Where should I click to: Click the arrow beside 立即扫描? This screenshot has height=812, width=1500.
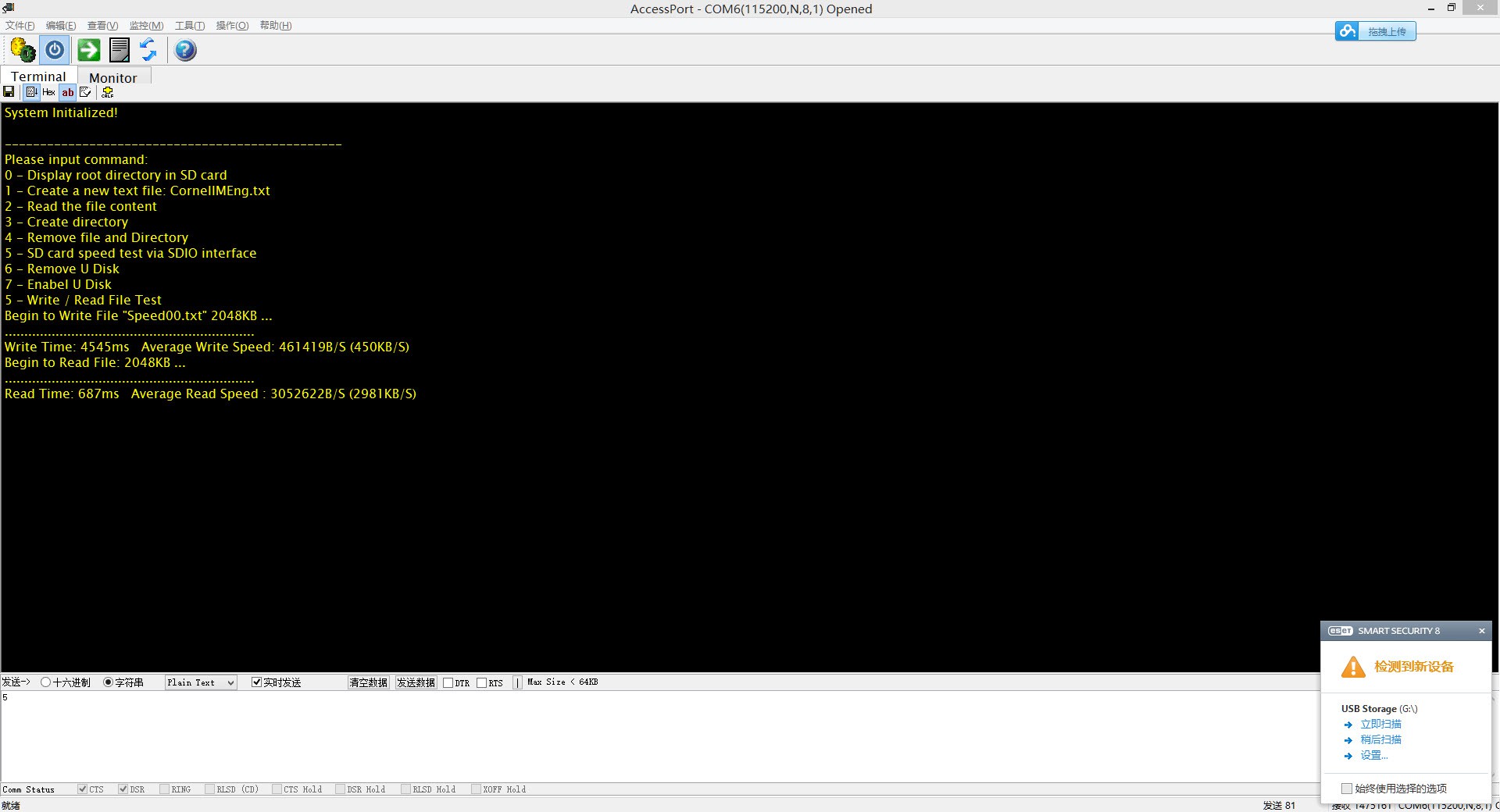point(1348,725)
